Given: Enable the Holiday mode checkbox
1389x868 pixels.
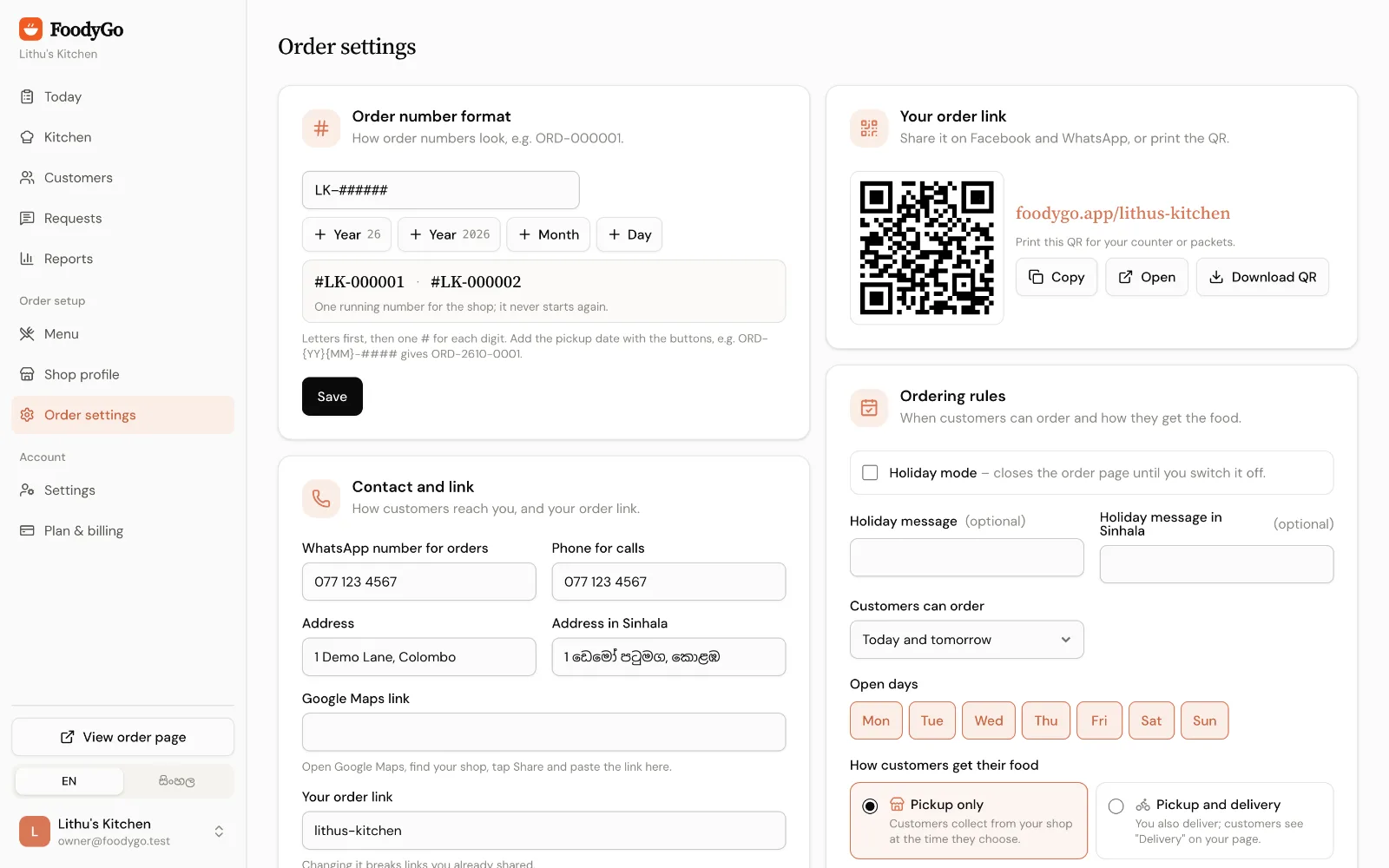Looking at the screenshot, I should click(x=870, y=473).
